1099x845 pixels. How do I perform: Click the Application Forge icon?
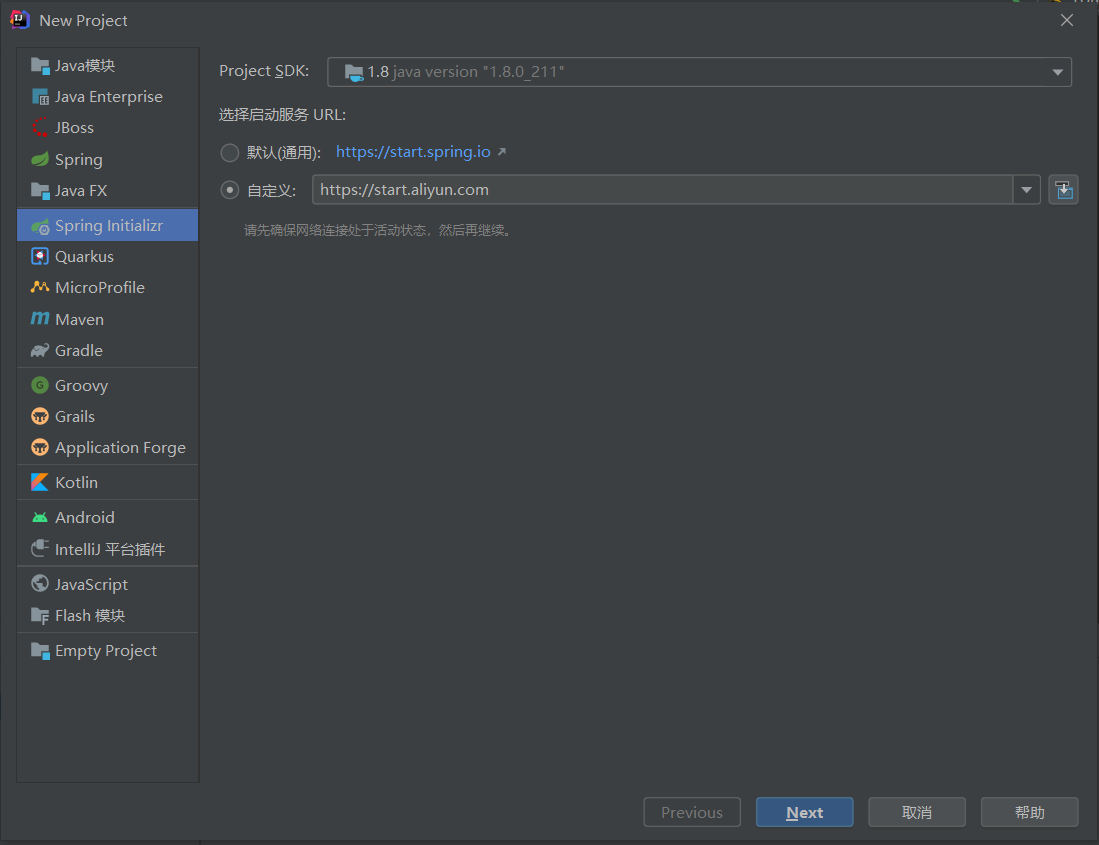(x=40, y=447)
